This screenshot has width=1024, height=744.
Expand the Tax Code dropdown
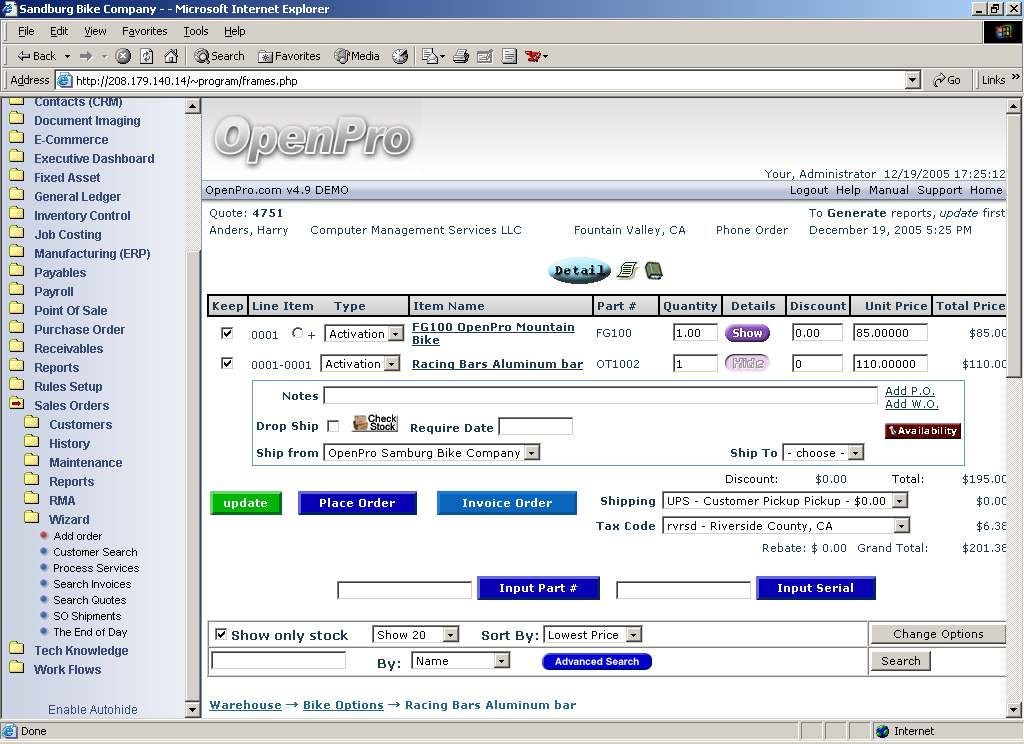pos(900,526)
